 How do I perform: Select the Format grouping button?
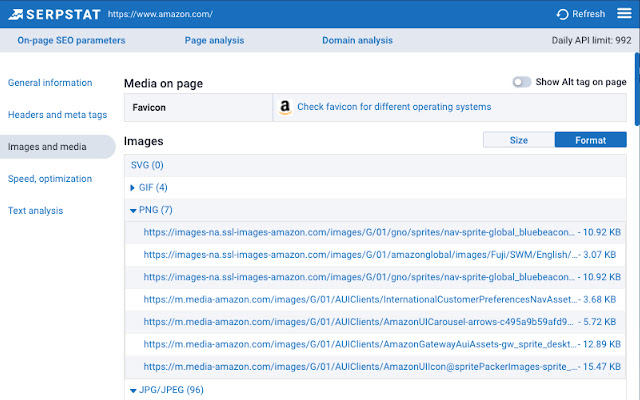[x=590, y=141]
